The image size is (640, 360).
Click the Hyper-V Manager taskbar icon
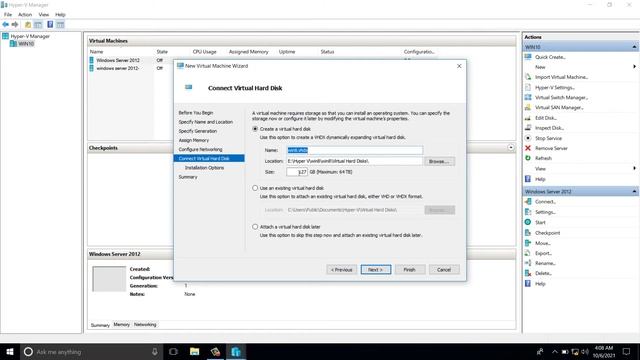tap(236, 351)
